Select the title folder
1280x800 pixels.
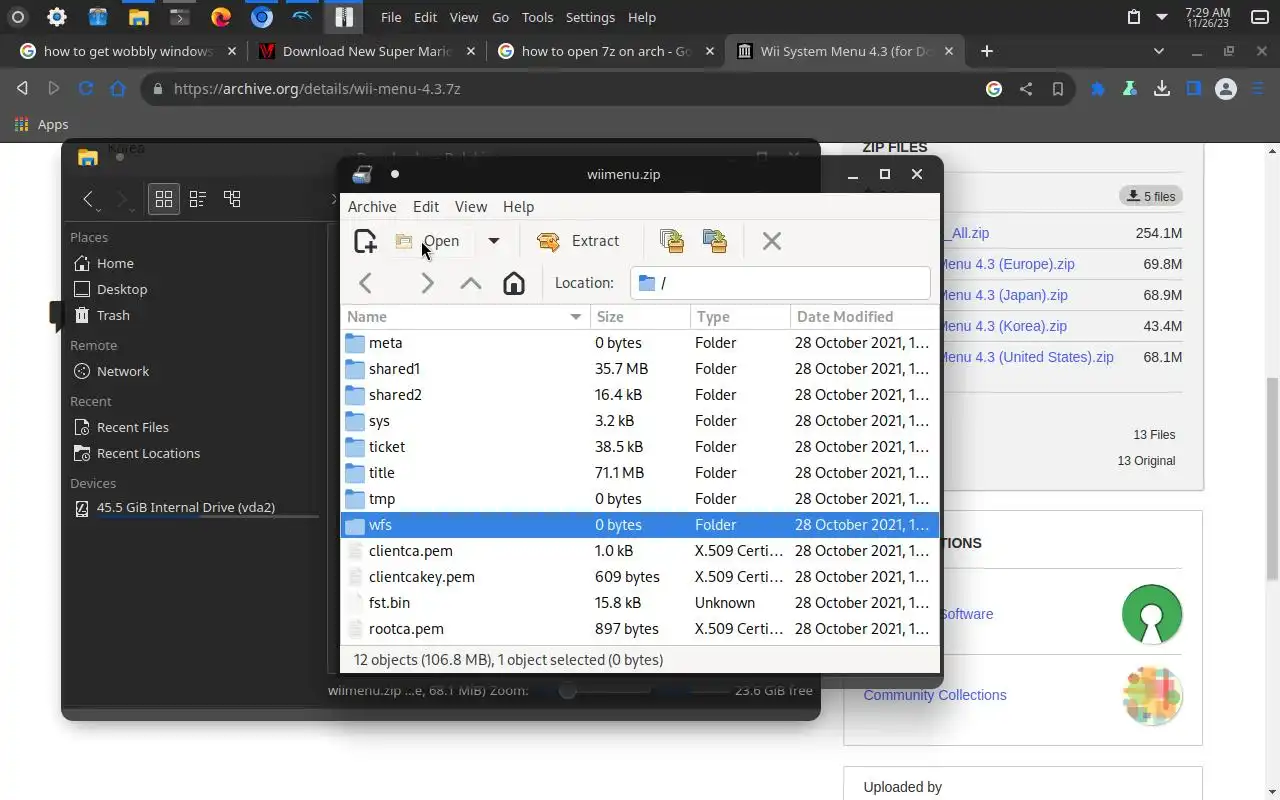click(x=640, y=473)
